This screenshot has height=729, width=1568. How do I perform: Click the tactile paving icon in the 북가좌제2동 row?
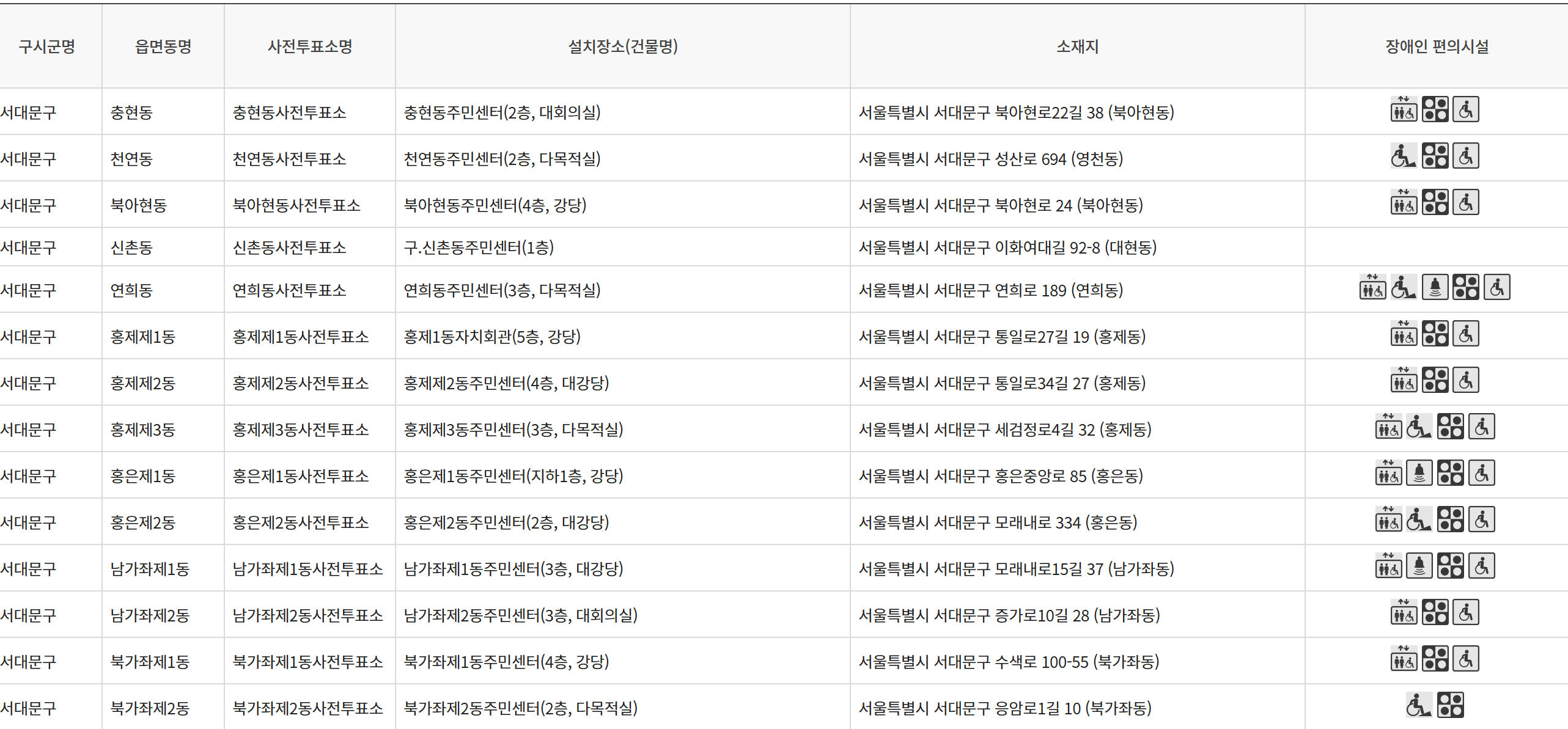click(x=1450, y=706)
